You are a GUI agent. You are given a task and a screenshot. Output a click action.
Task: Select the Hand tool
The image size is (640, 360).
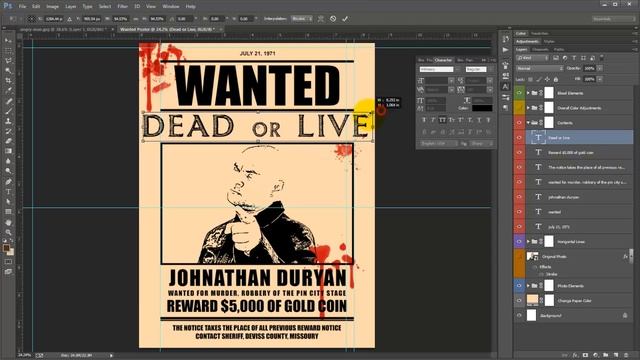[8, 222]
